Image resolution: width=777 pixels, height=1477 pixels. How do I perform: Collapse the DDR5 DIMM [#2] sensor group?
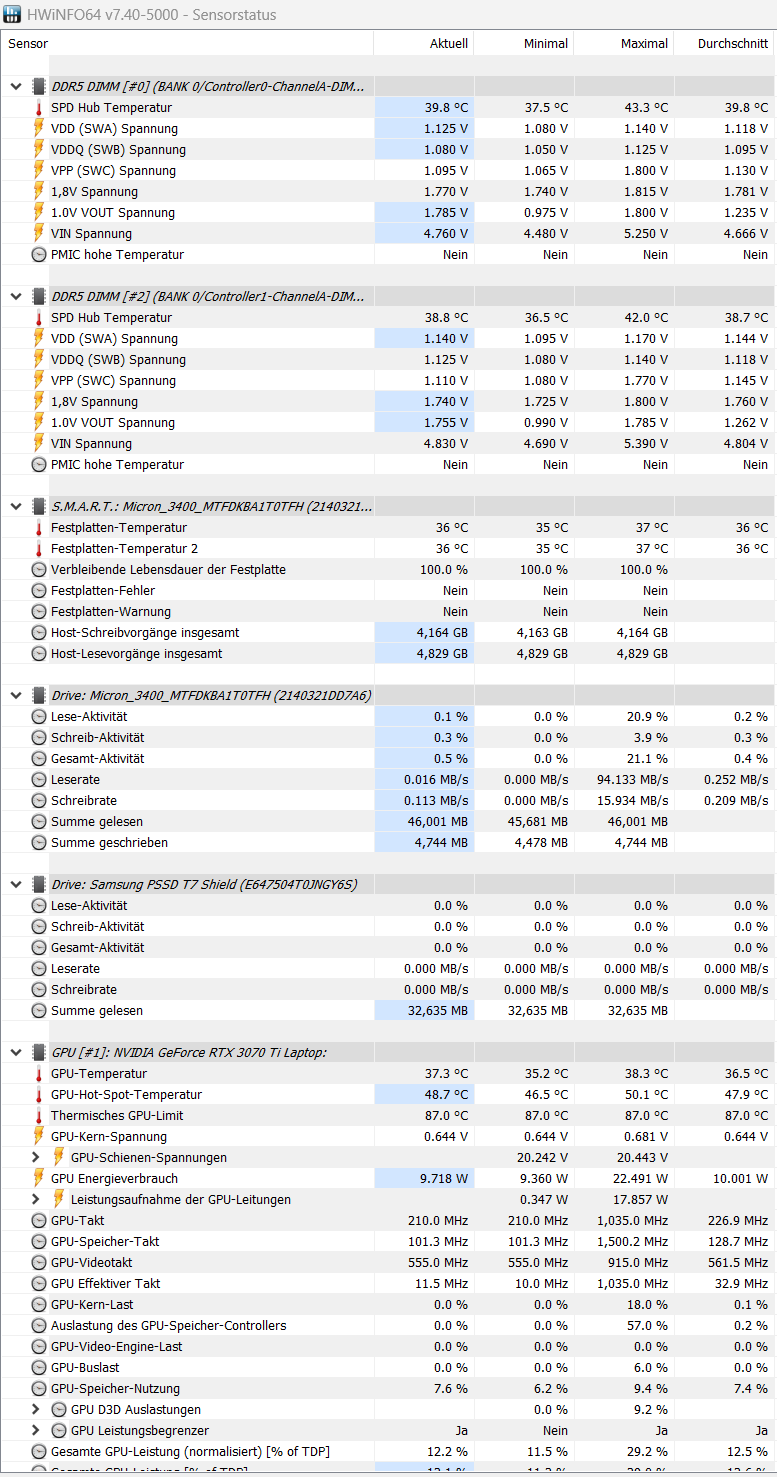pyautogui.click(x=16, y=297)
